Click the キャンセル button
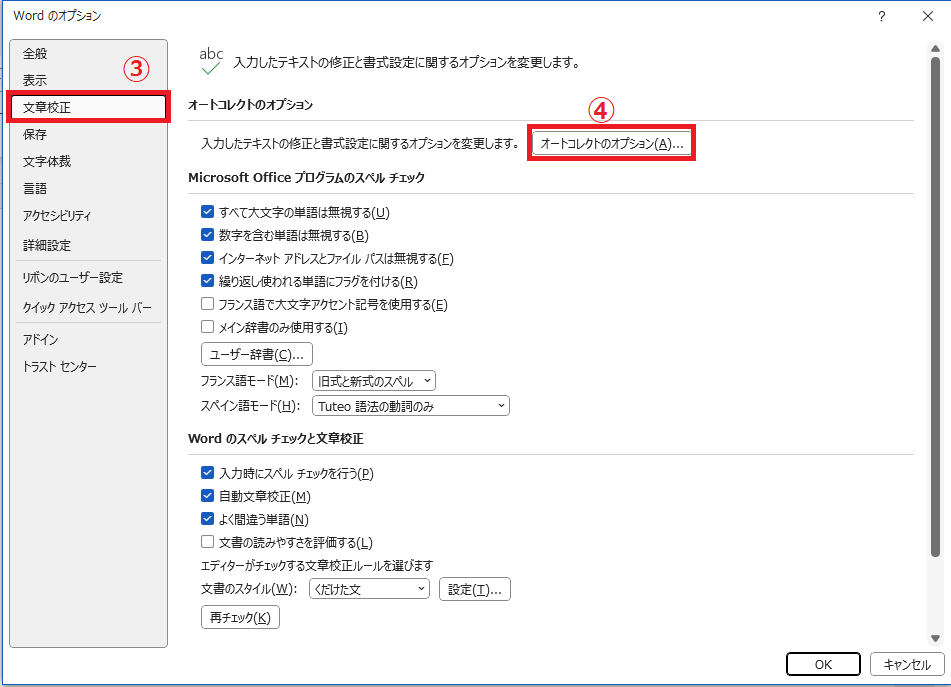This screenshot has height=687, width=951. click(907, 664)
